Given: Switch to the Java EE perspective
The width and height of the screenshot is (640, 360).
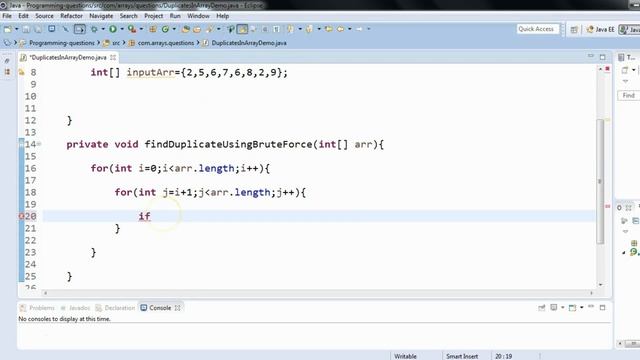Looking at the screenshot, I should point(600,29).
